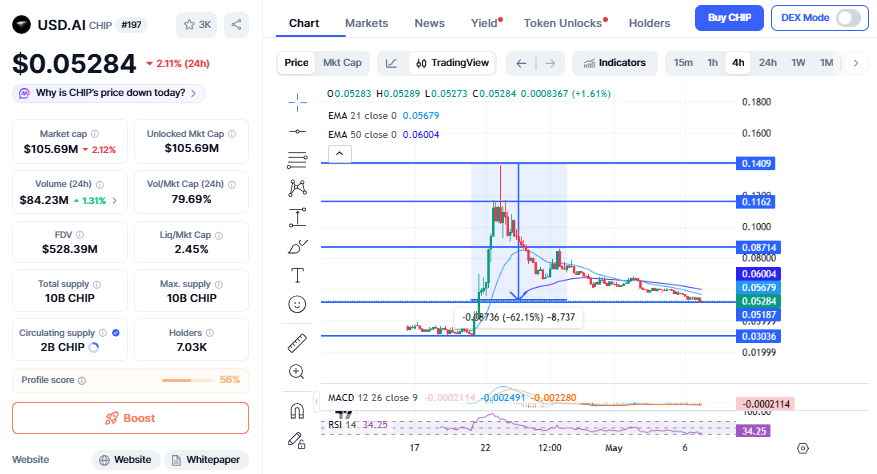The width and height of the screenshot is (877, 474).
Task: Open the Website link
Action: [x=126, y=460]
